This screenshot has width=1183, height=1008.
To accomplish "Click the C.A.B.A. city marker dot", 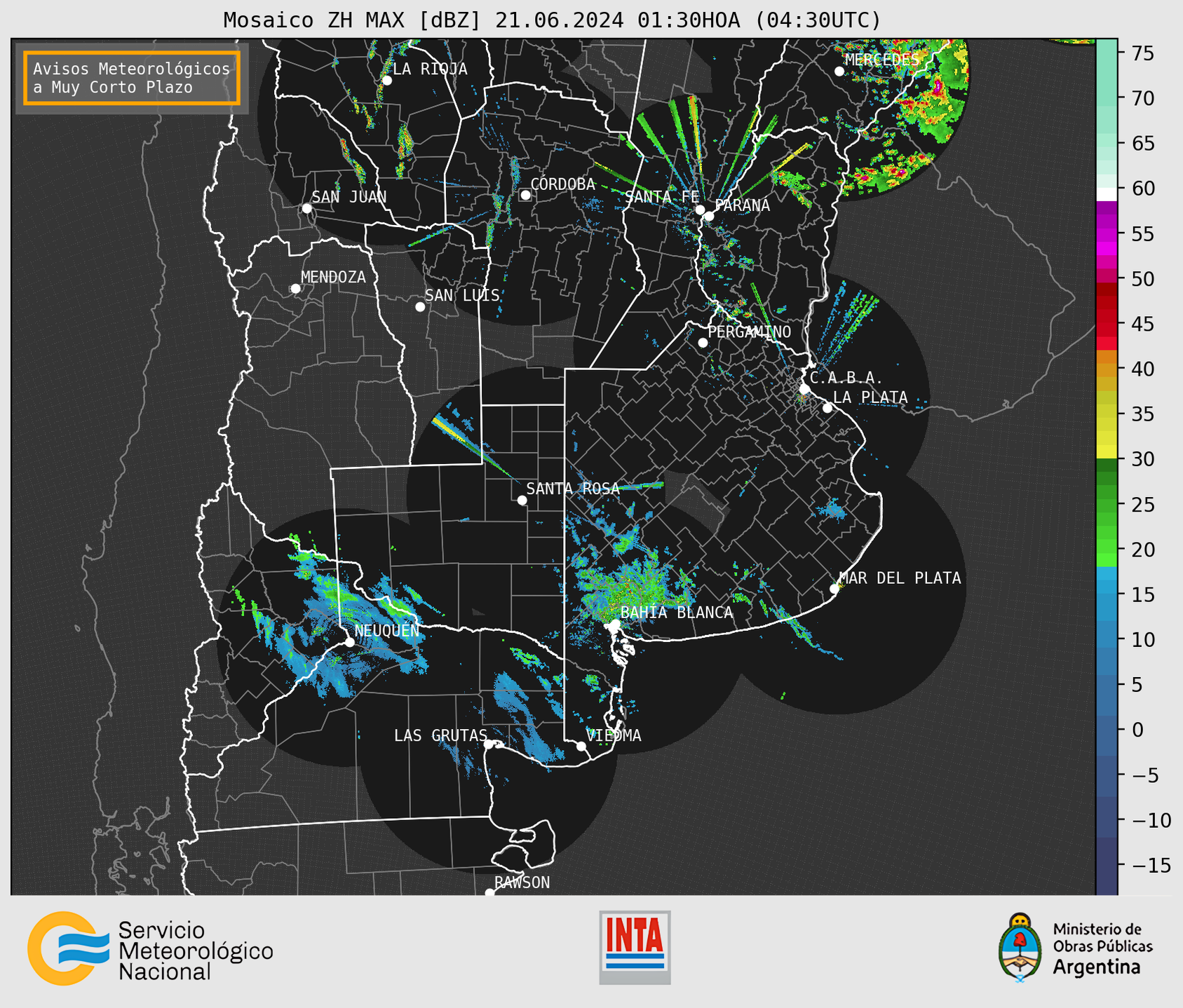I will click(804, 389).
